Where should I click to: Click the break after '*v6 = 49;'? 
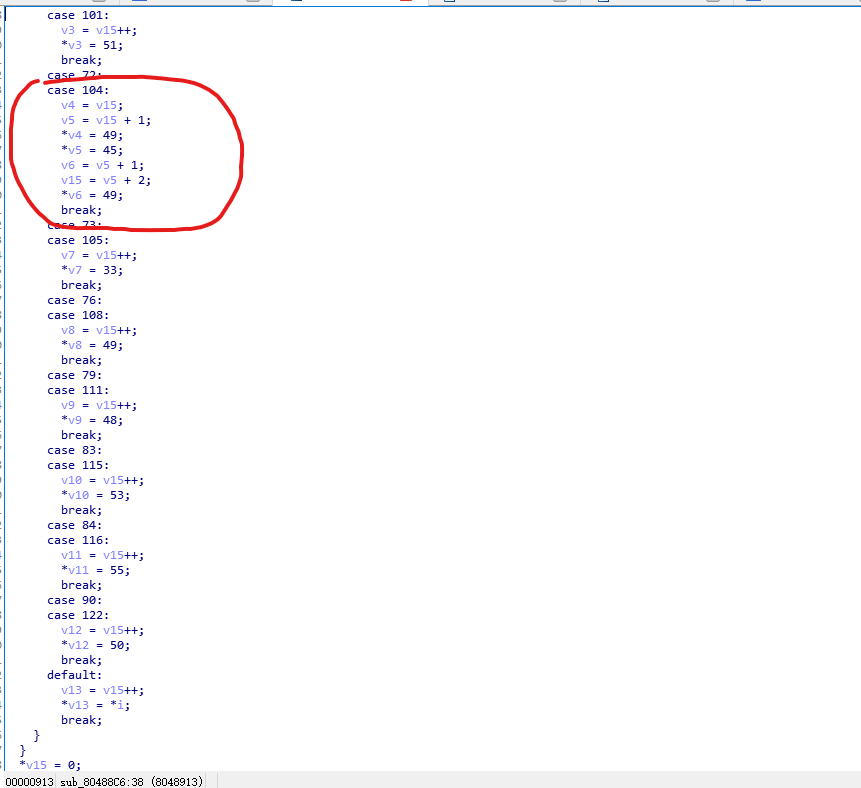[81, 210]
